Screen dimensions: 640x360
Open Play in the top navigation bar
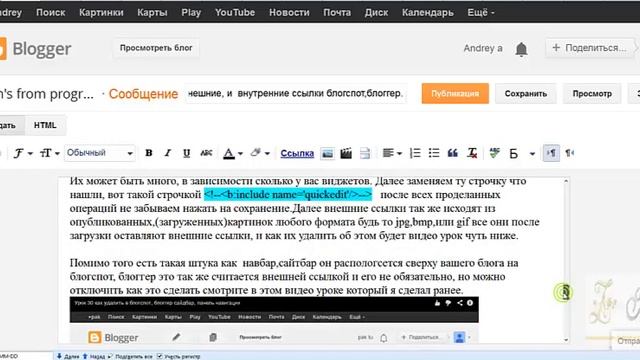(191, 13)
